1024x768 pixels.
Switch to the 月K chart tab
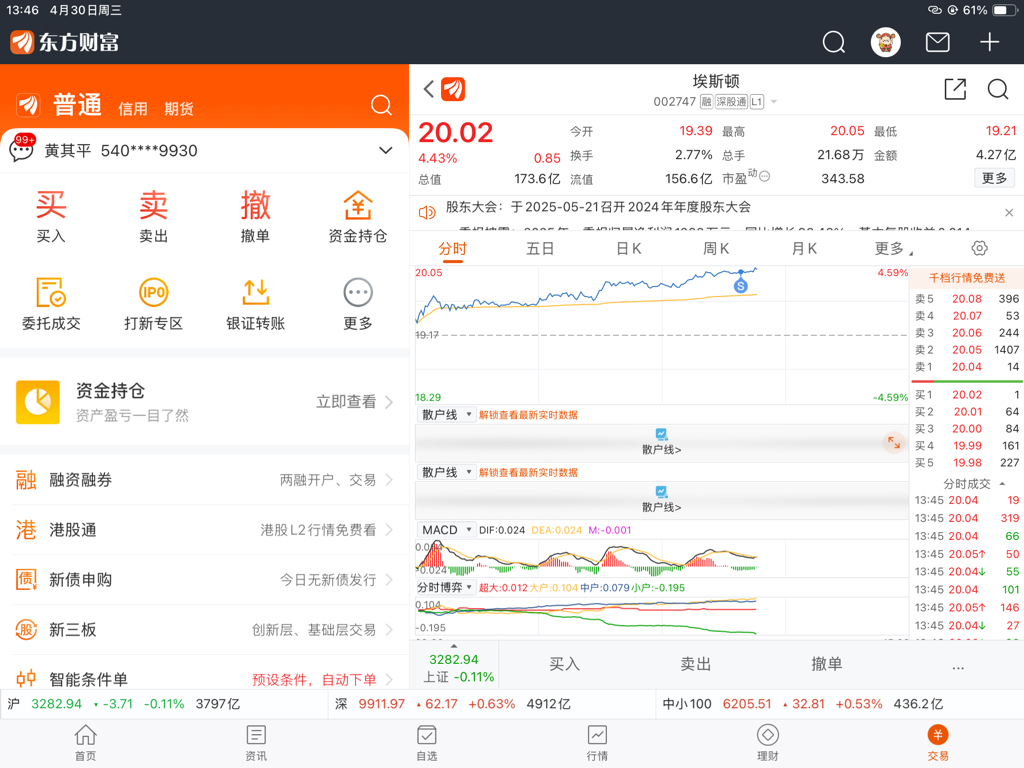(804, 248)
